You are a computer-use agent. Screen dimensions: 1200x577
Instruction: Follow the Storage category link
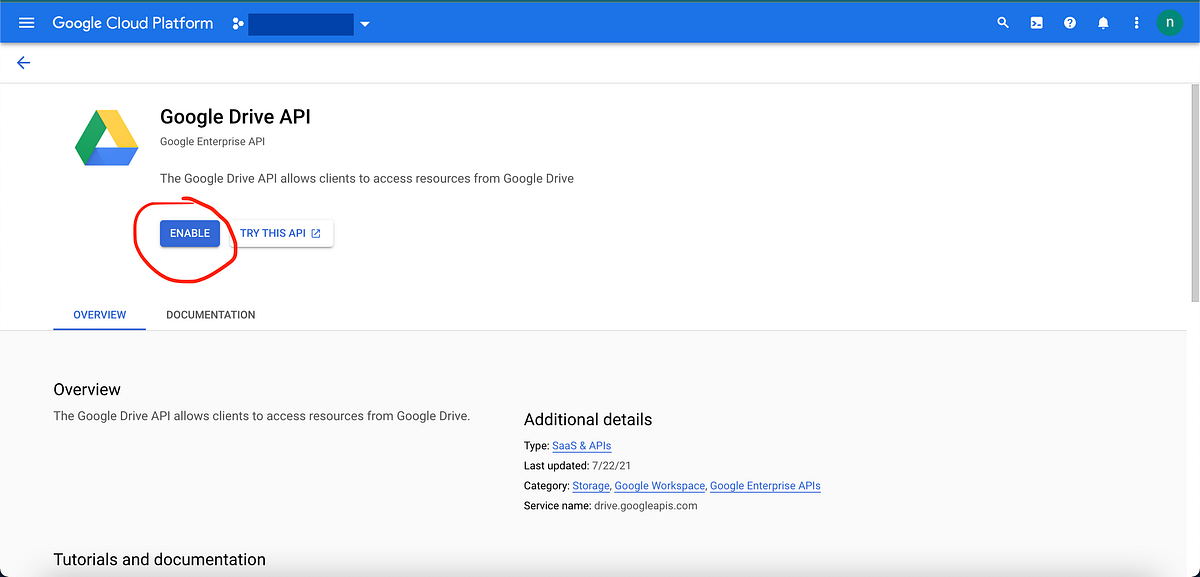[590, 485]
